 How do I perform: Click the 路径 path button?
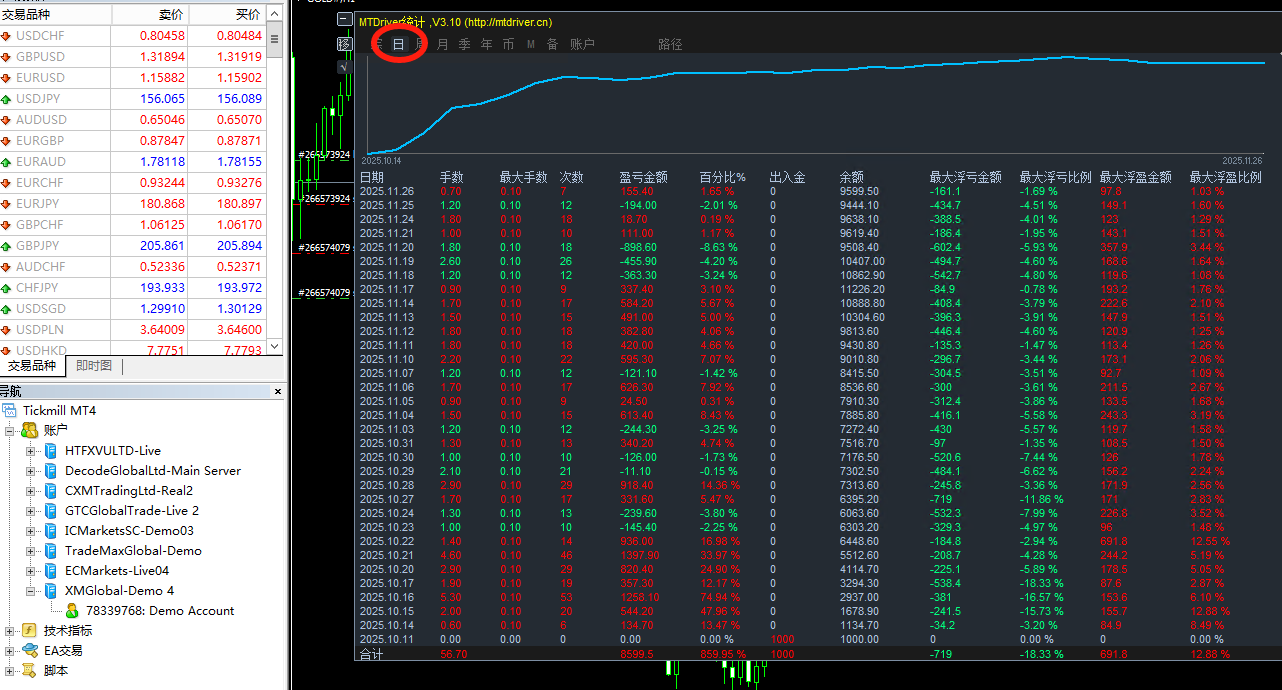point(670,44)
